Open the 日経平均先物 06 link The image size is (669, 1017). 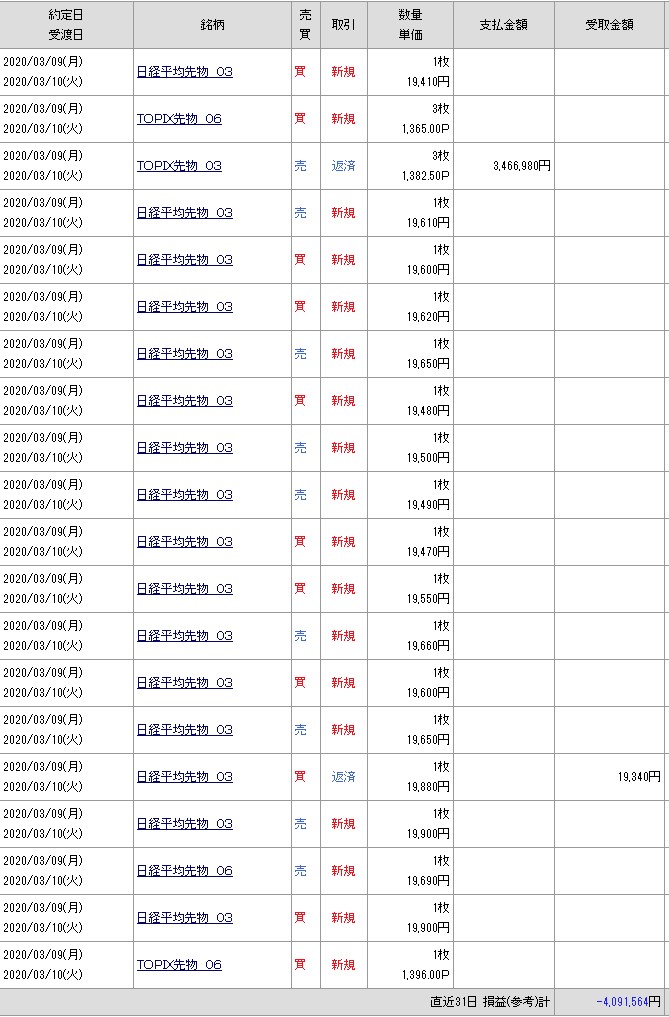pyautogui.click(x=184, y=871)
